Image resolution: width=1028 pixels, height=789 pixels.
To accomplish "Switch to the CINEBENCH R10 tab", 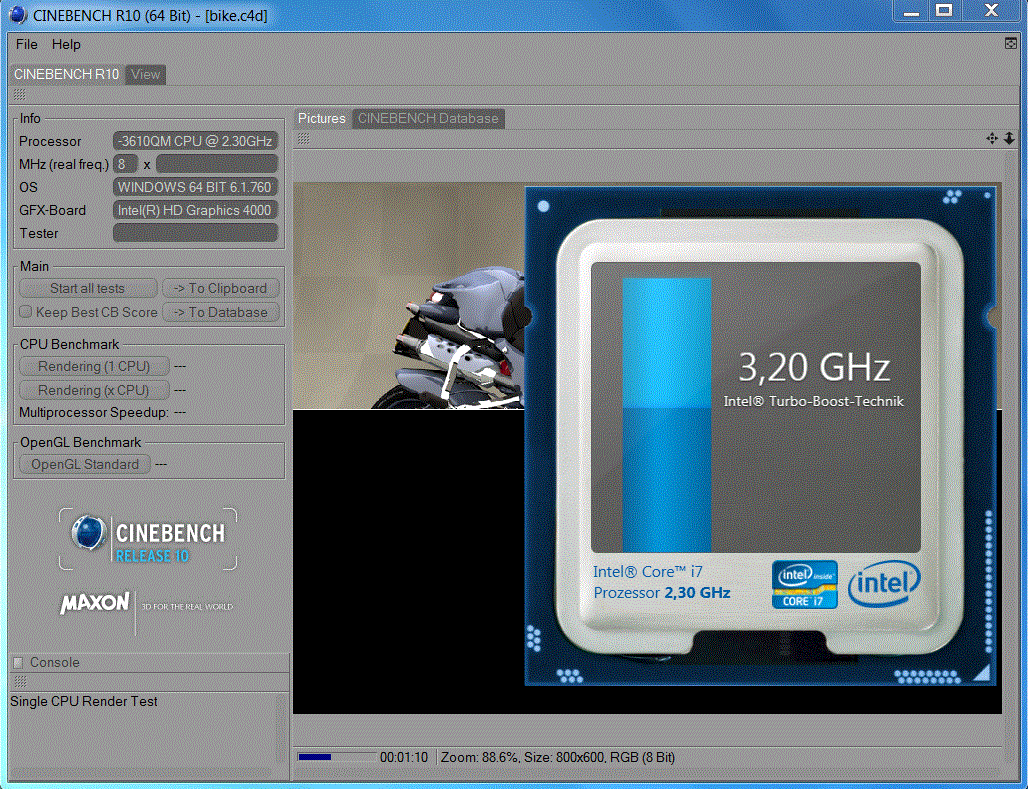I will pyautogui.click(x=67, y=74).
